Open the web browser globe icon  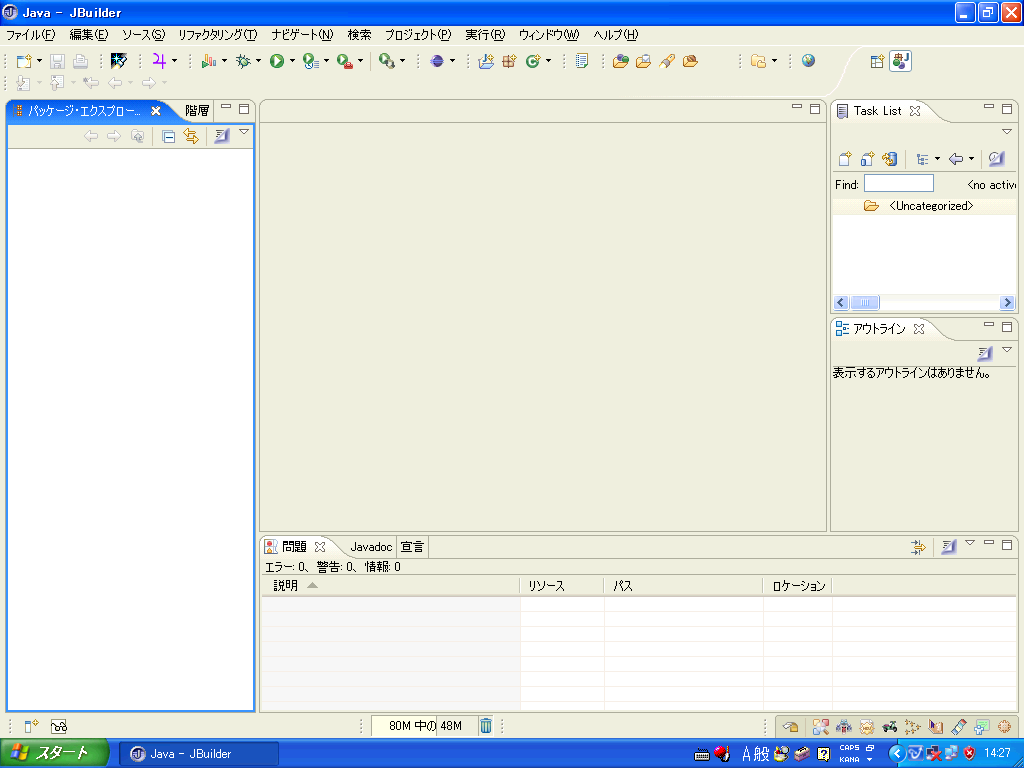(808, 61)
